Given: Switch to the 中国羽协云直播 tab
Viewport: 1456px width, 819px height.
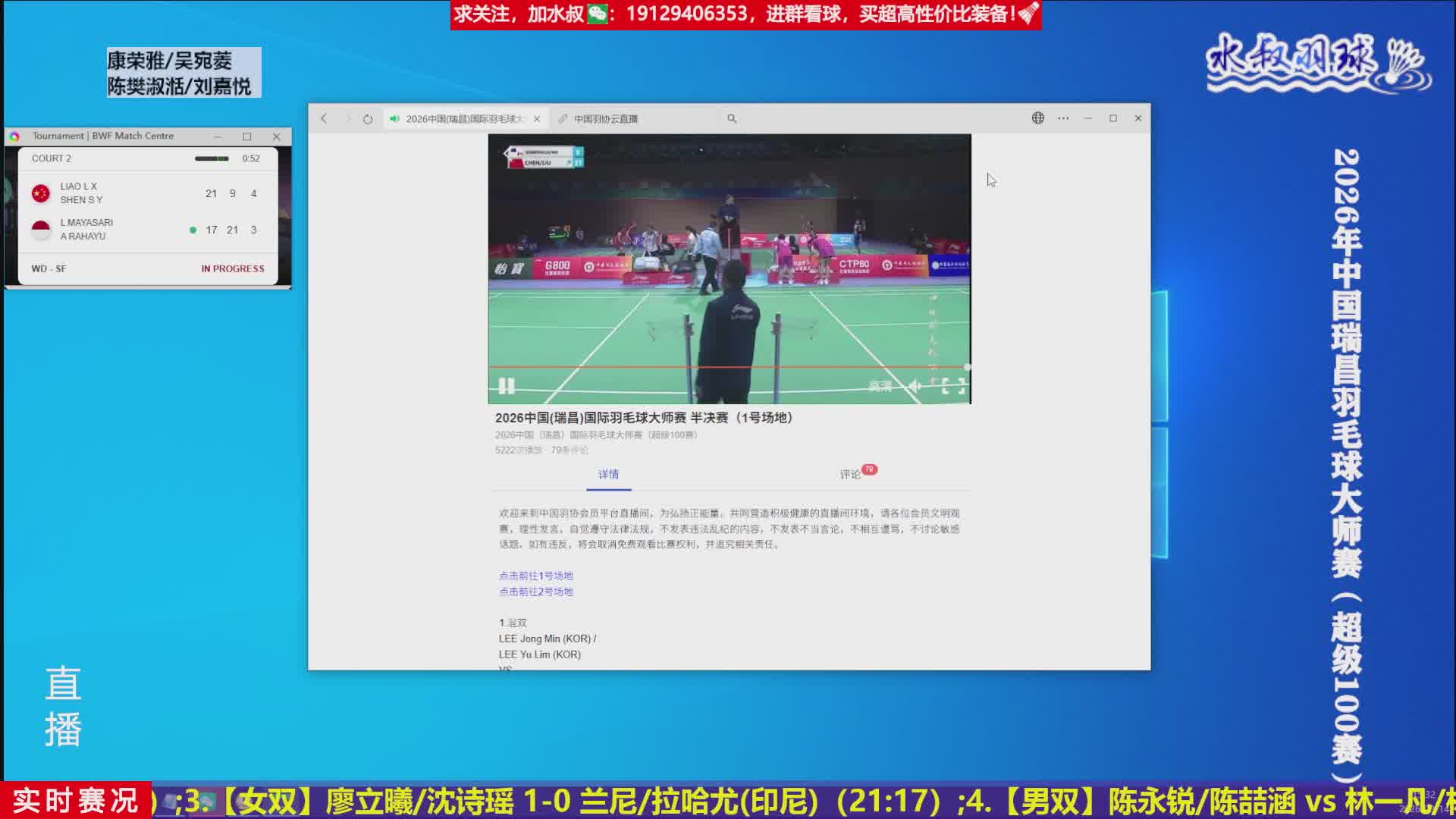Looking at the screenshot, I should [x=605, y=119].
